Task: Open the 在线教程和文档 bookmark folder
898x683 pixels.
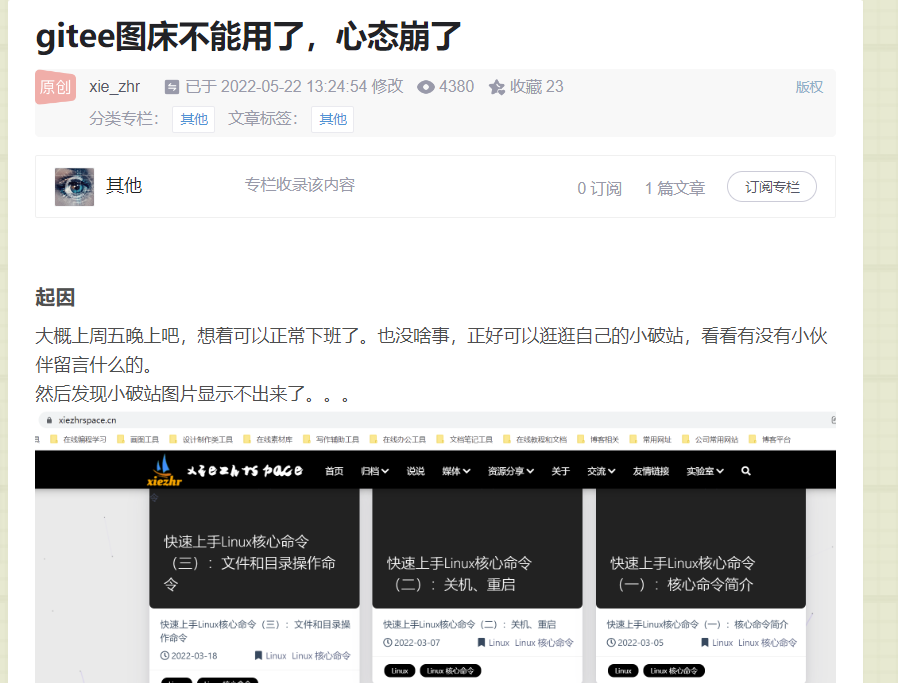Action: click(x=535, y=440)
